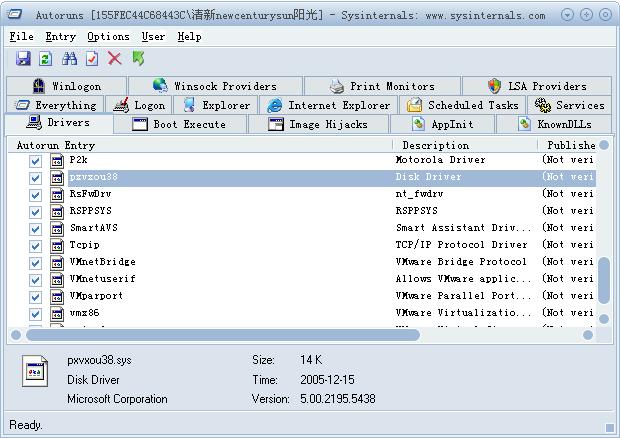Click the Properties document toolbar icon
The width and height of the screenshot is (620, 438).
coord(92,59)
